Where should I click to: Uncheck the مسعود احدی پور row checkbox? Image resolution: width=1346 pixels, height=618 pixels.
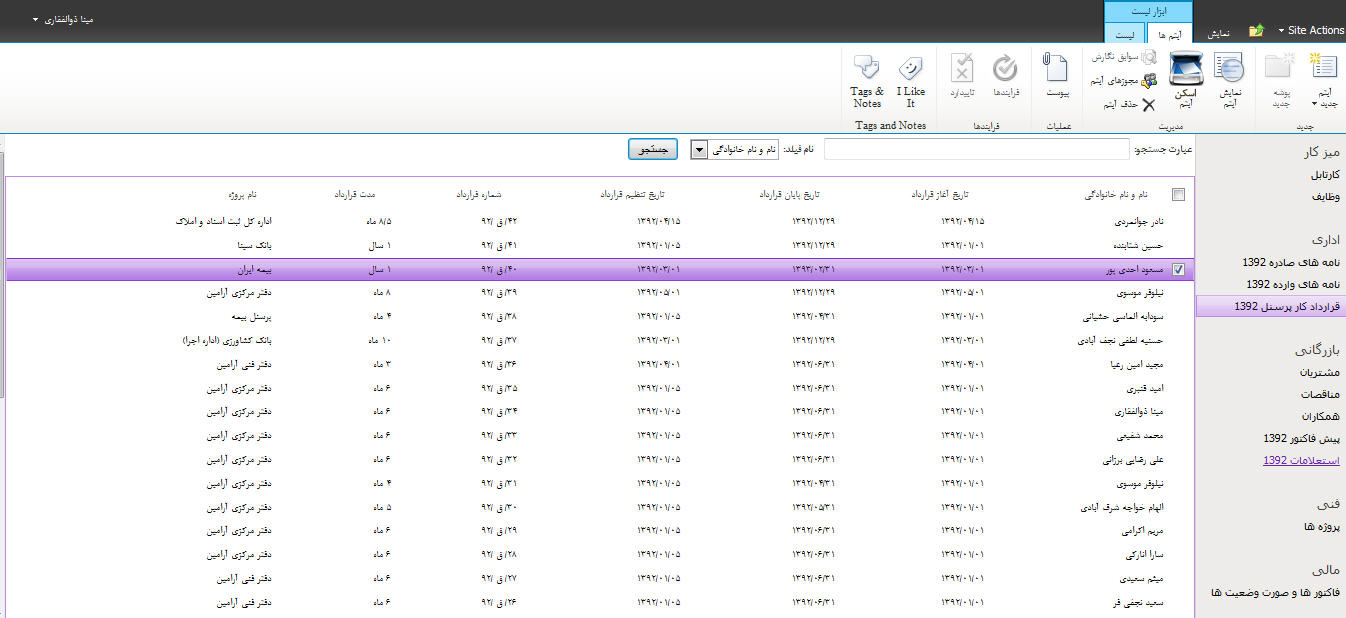[x=1178, y=270]
